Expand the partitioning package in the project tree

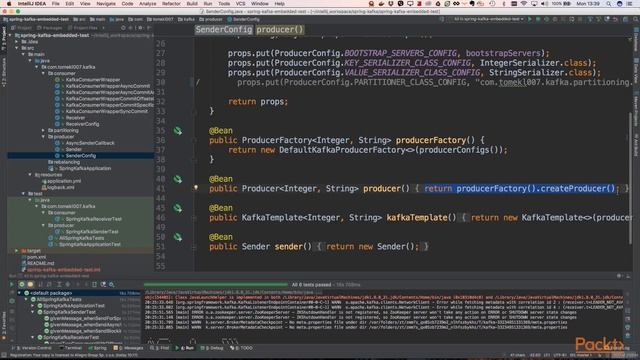43,130
